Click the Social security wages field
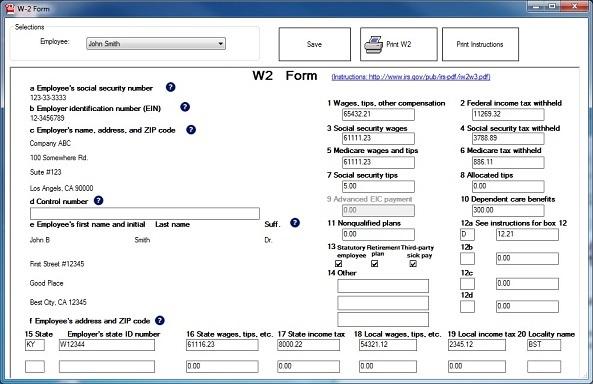 click(x=378, y=138)
